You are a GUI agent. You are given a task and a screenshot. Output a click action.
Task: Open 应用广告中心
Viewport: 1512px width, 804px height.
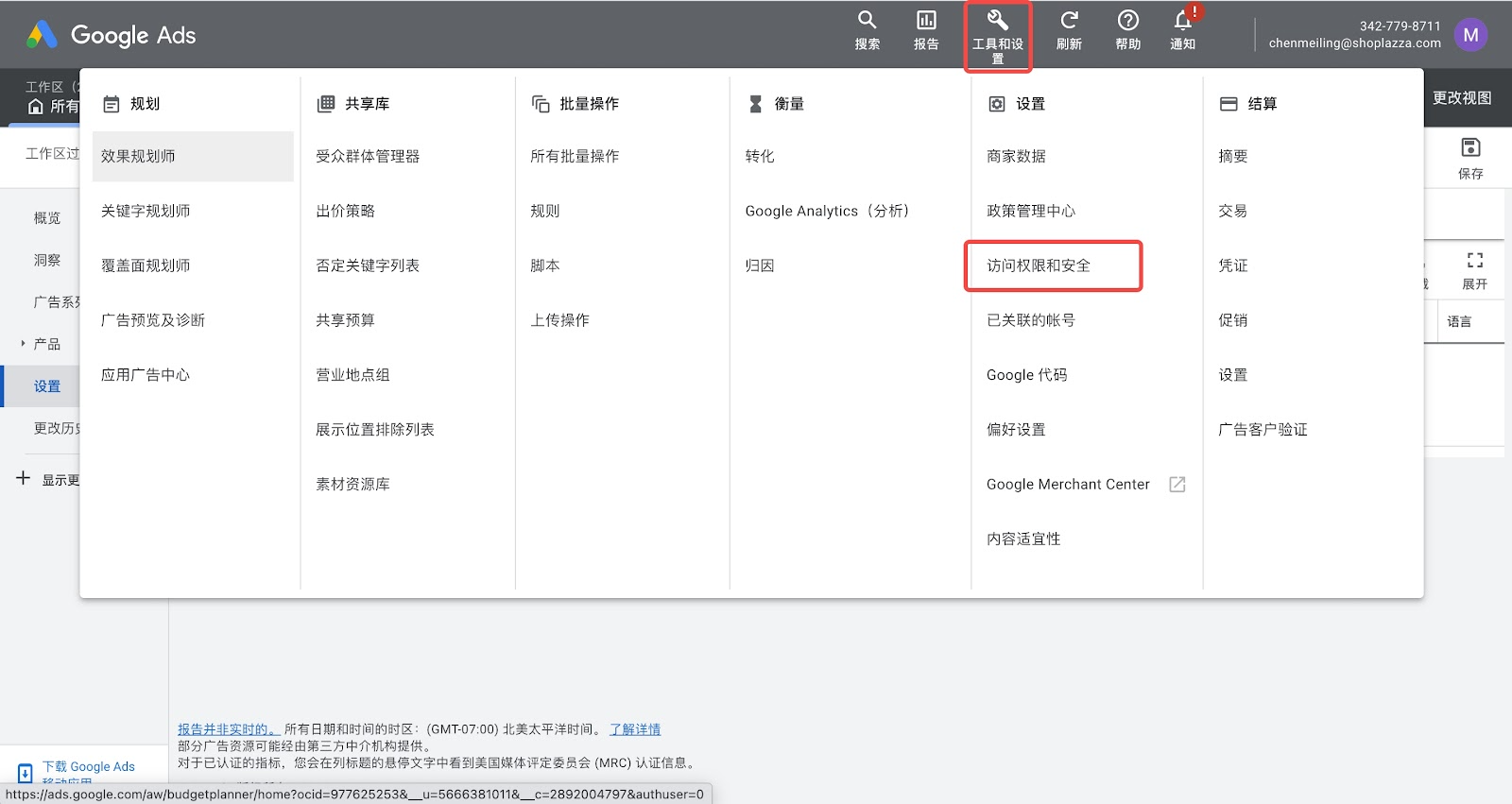tap(146, 375)
